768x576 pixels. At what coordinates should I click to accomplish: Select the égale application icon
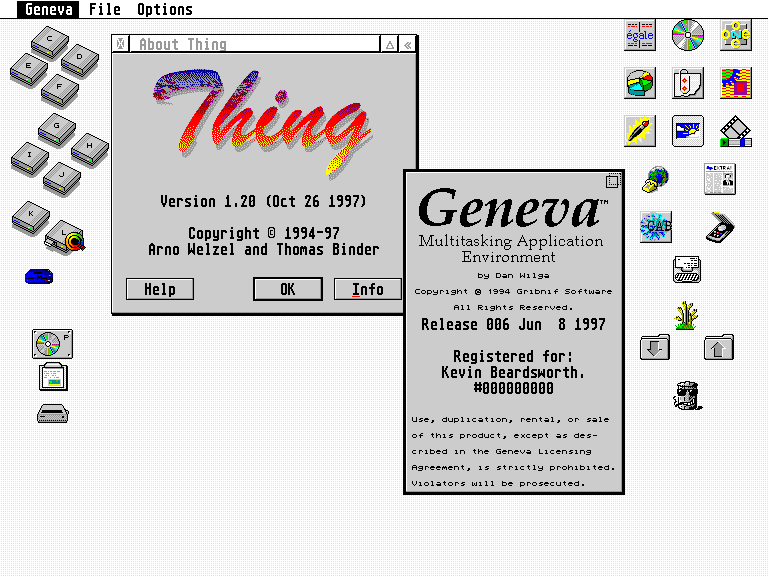pyautogui.click(x=640, y=35)
